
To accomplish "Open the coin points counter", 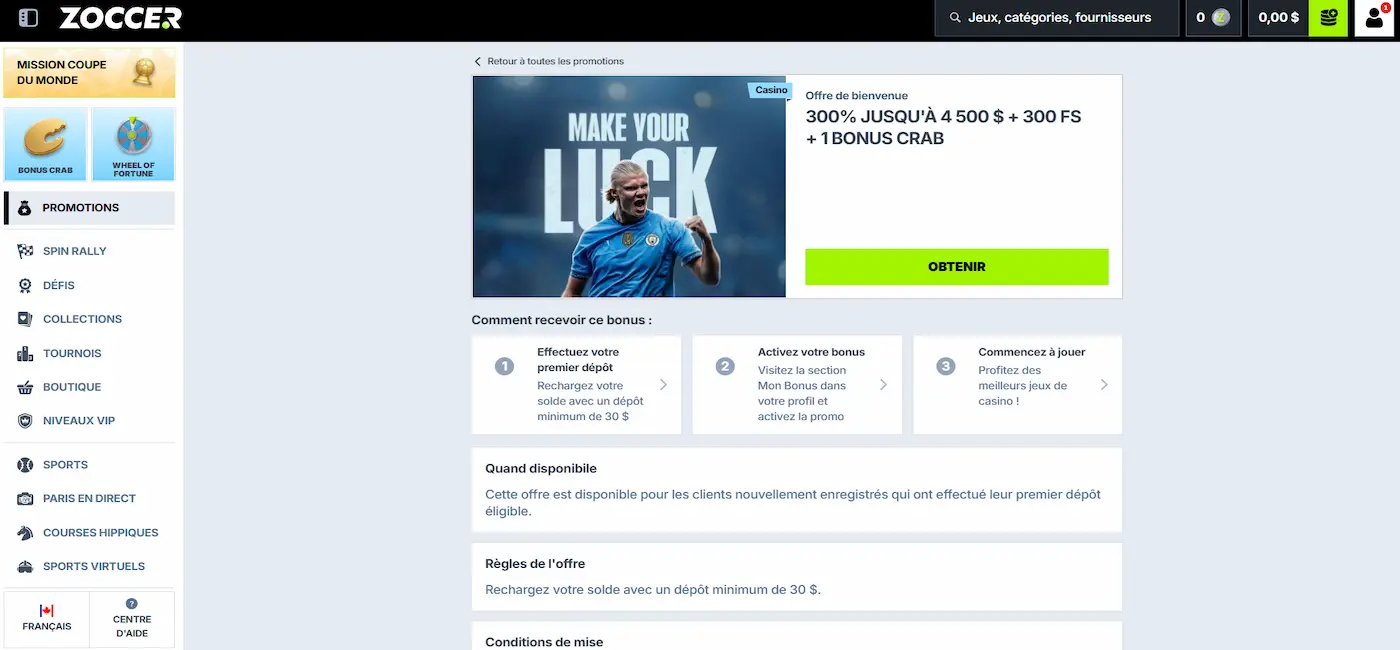I will pos(1213,18).
